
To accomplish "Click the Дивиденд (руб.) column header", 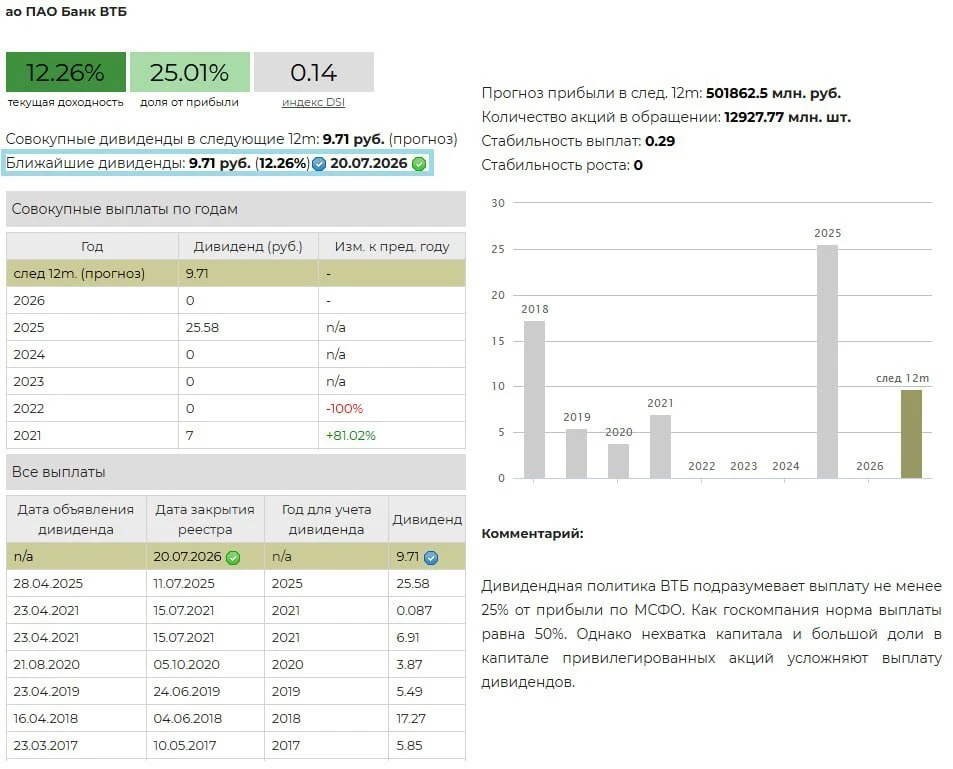I will pos(248,246).
